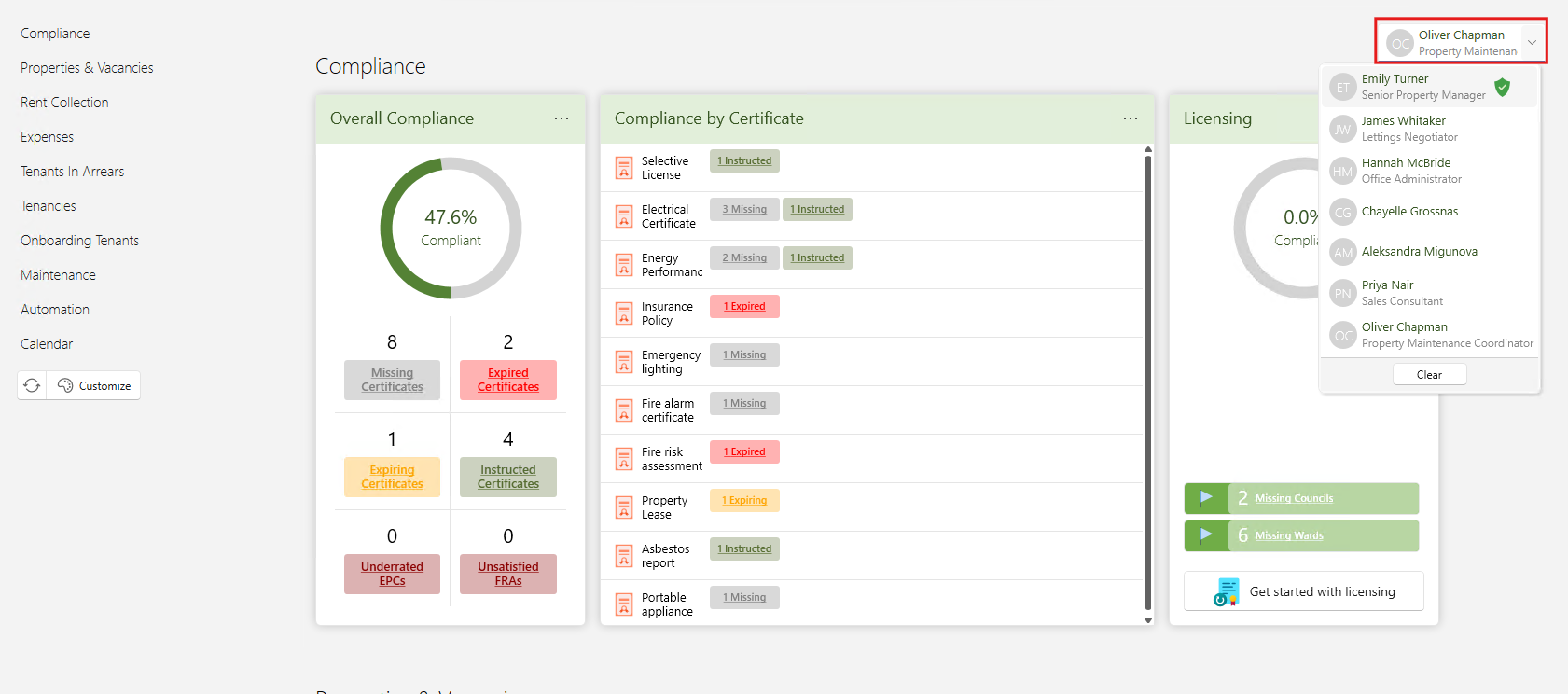Screen dimensions: 1568x694
Task: Click the Customize button
Action: 94,385
